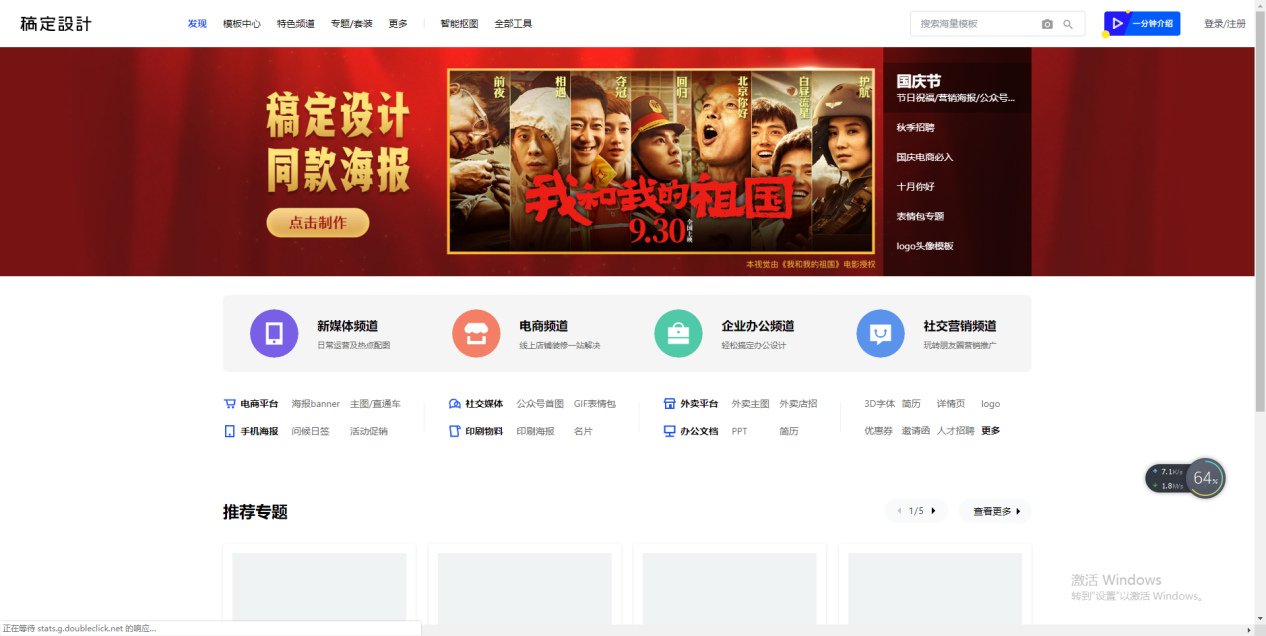Open the 全部工具 menu
This screenshot has height=636, width=1266.
coord(513,23)
